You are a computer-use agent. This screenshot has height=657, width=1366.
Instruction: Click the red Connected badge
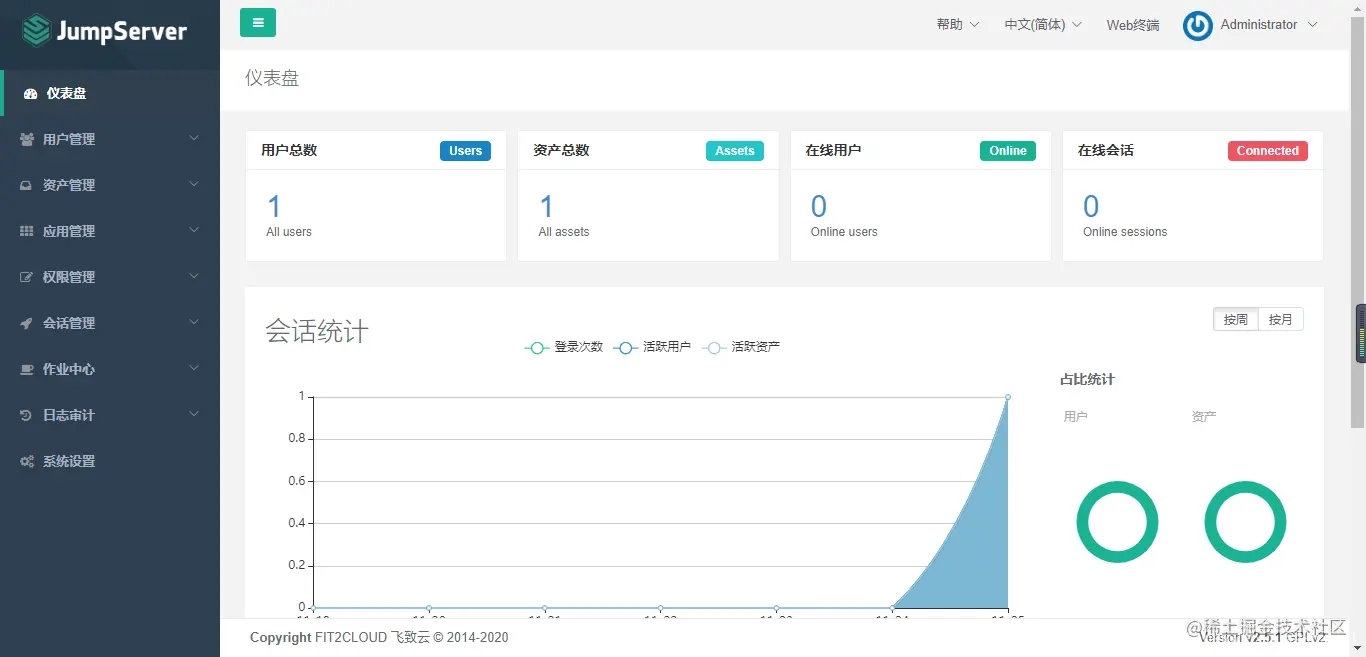coord(1268,151)
